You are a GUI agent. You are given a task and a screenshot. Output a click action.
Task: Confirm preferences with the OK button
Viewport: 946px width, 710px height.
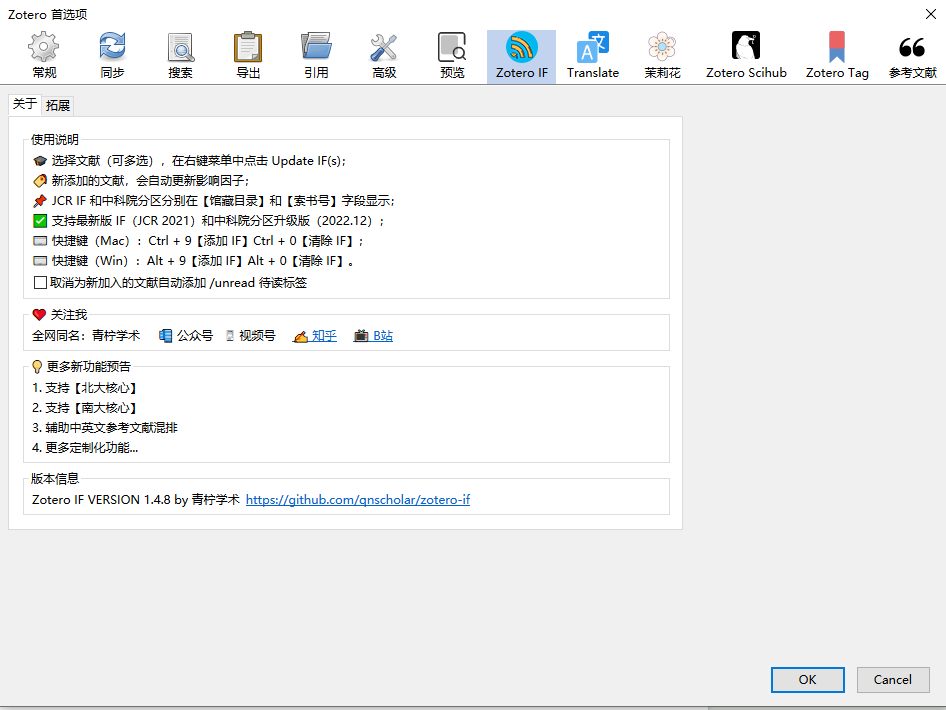807,680
